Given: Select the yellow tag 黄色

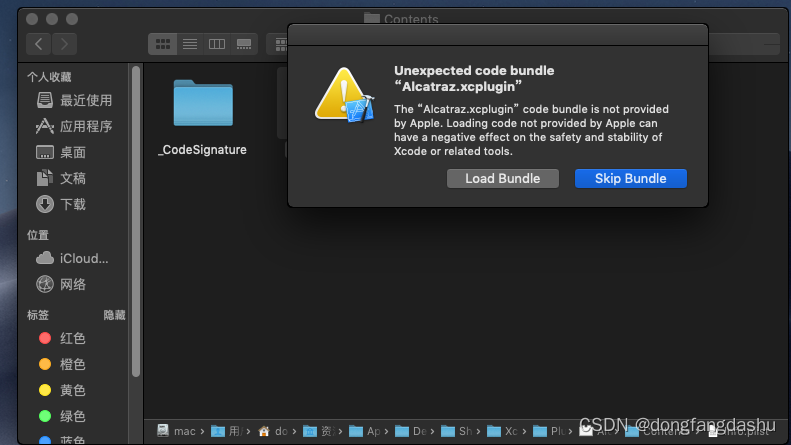Looking at the screenshot, I should [62, 390].
